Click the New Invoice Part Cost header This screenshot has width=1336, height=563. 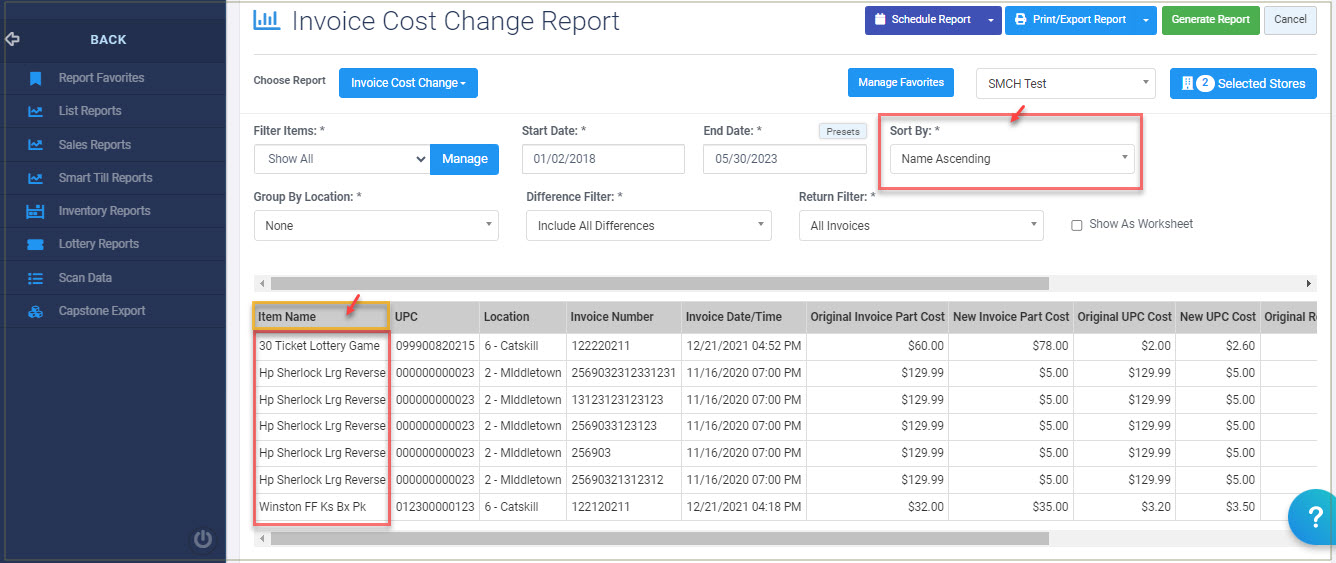[1011, 317]
